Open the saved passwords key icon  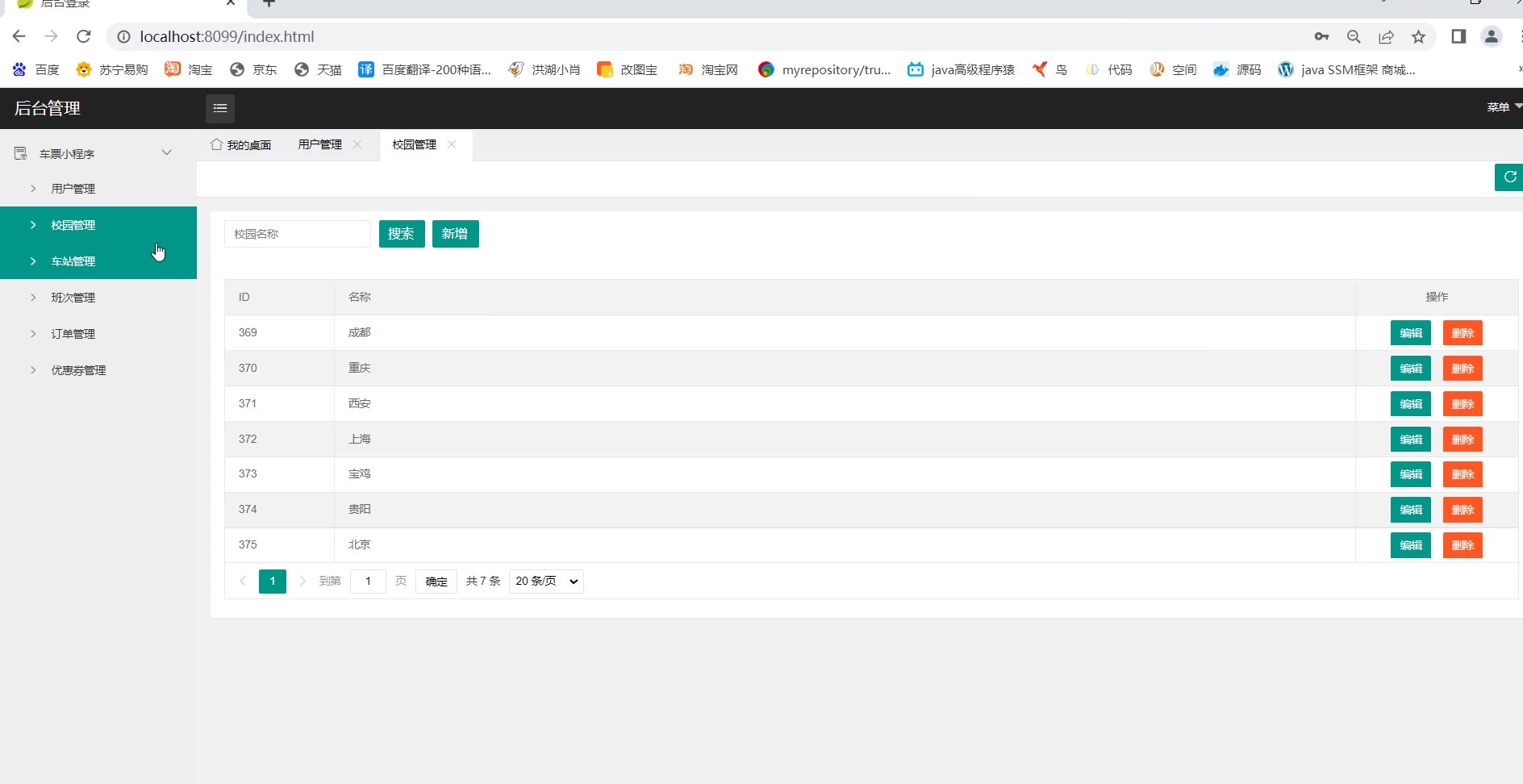pyautogui.click(x=1321, y=36)
